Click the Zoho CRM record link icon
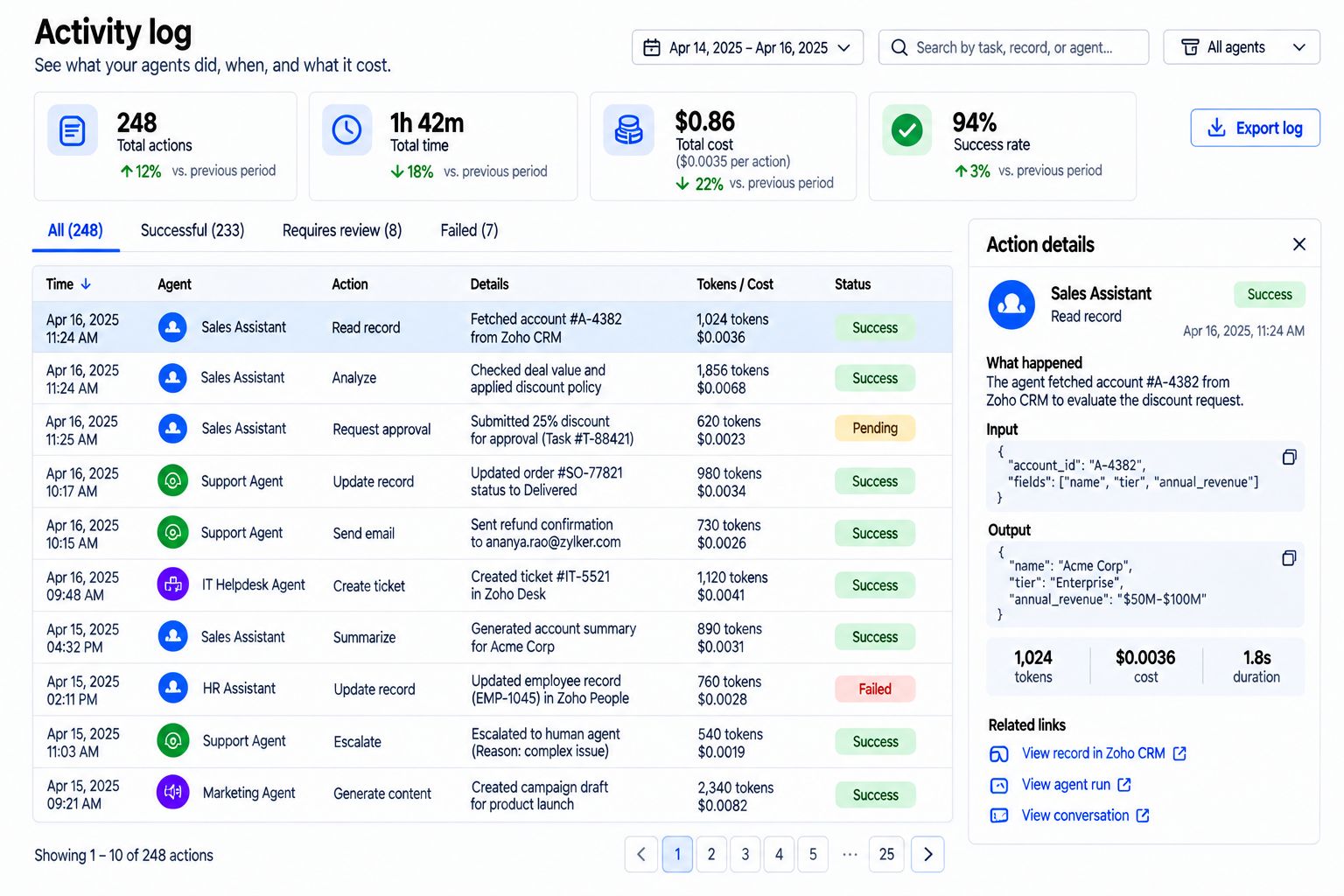The width and height of the screenshot is (1344, 896). coord(999,754)
